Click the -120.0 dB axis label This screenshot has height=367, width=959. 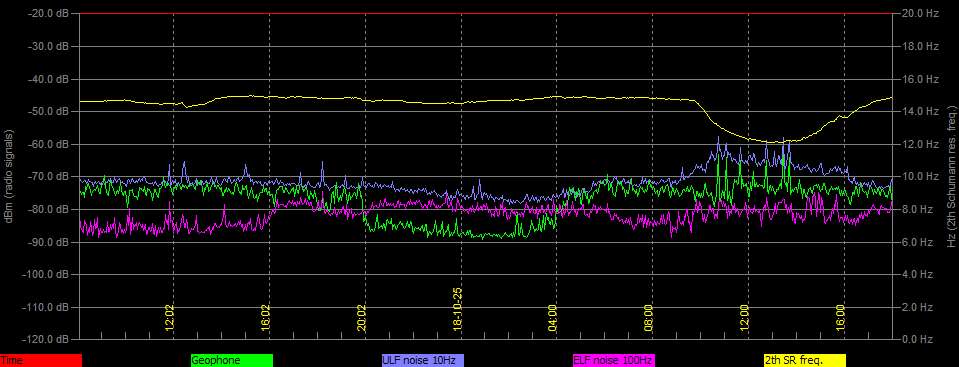[x=46, y=339]
